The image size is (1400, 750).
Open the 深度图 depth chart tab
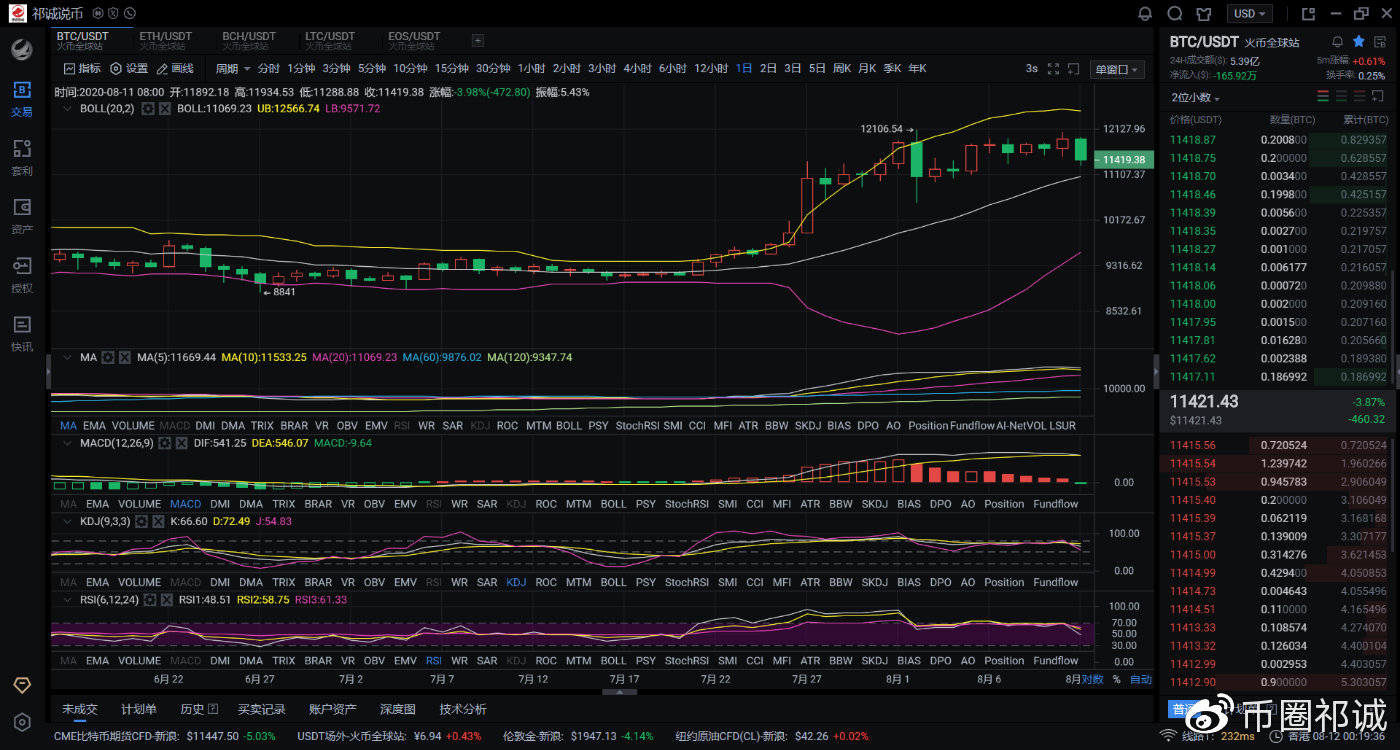397,709
